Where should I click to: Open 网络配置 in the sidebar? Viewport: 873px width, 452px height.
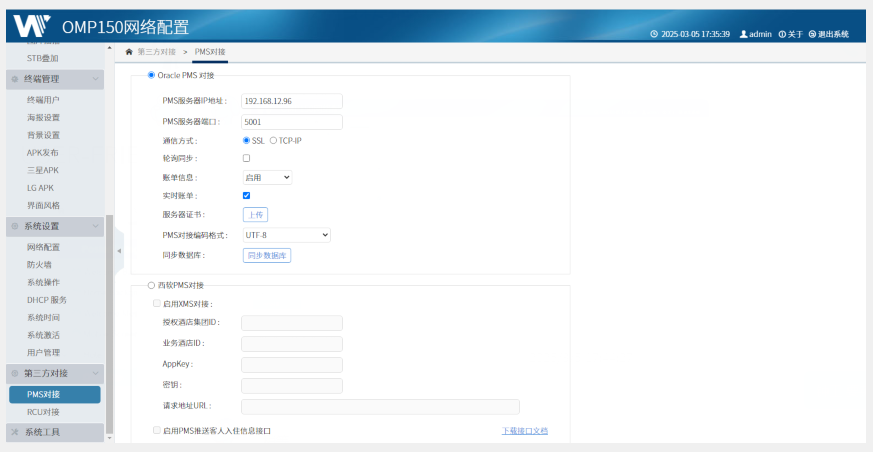point(43,247)
